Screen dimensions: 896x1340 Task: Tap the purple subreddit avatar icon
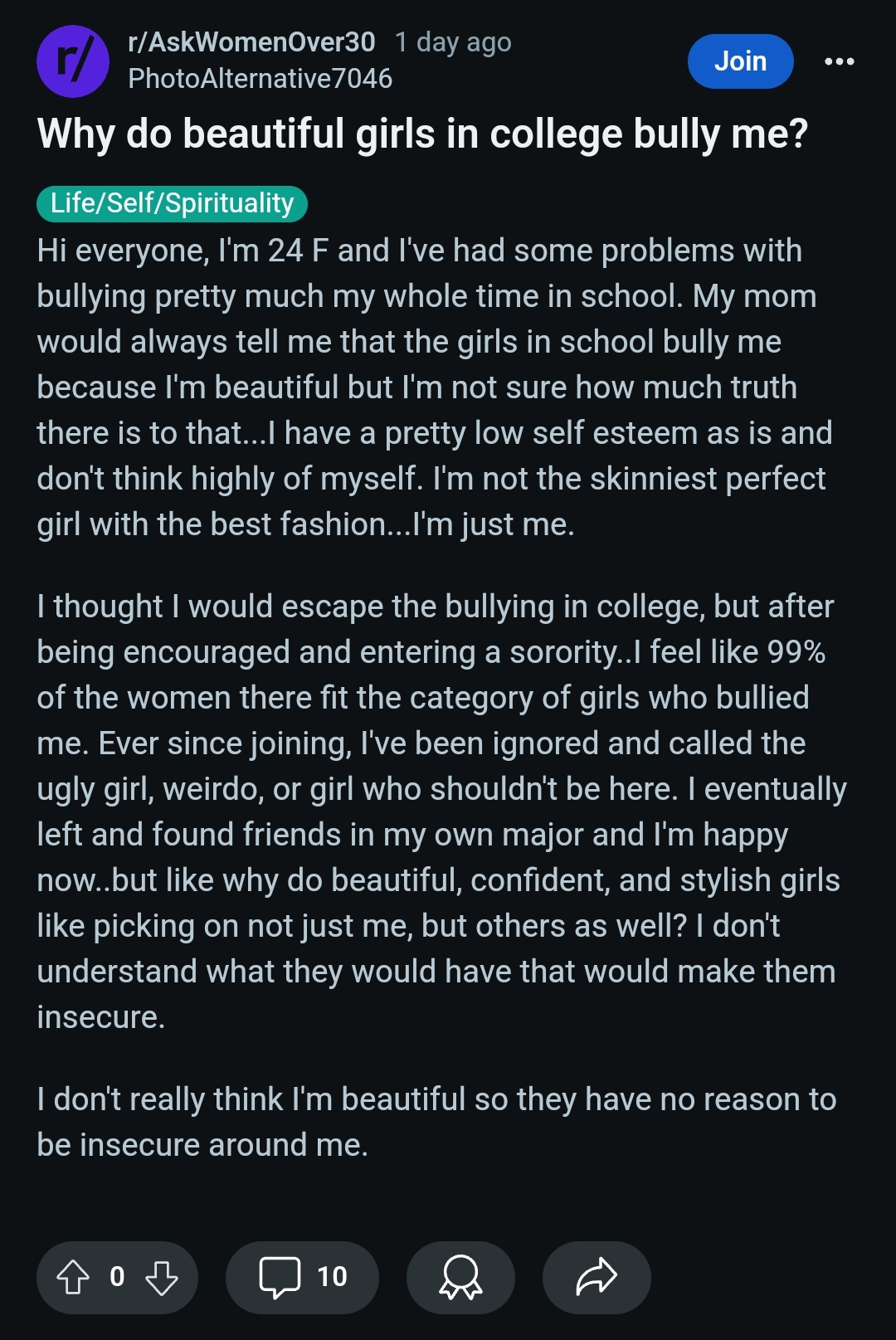[x=73, y=61]
